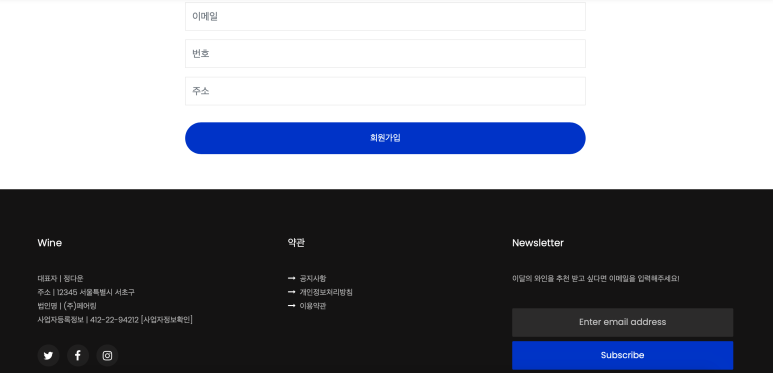Viewport: 773px width, 373px height.
Task: Click the Subscribe button
Action: click(x=622, y=355)
